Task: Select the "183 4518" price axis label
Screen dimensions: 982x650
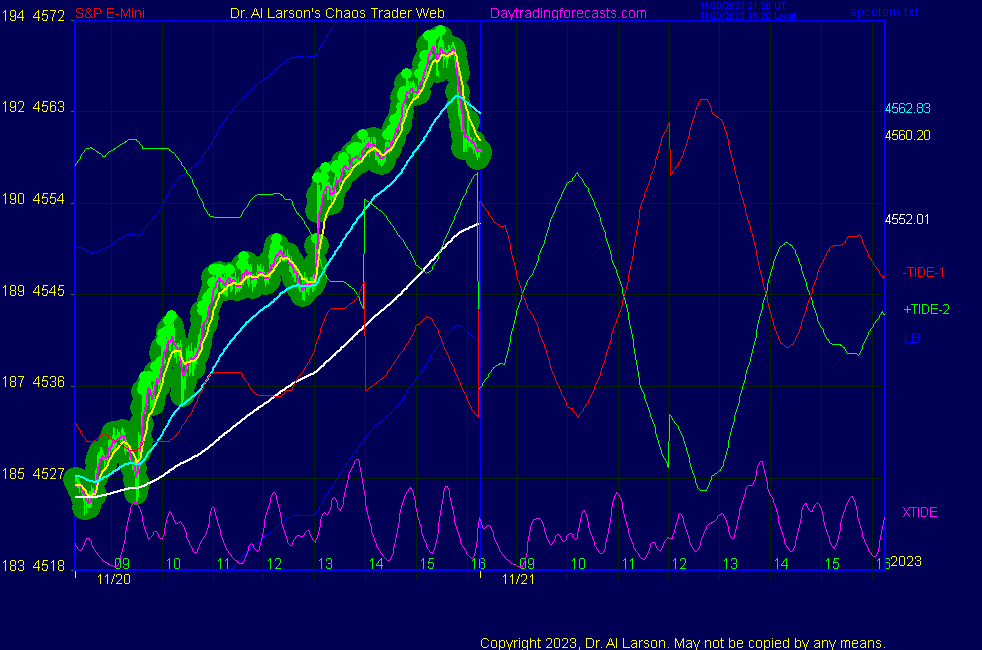Action: 33,566
